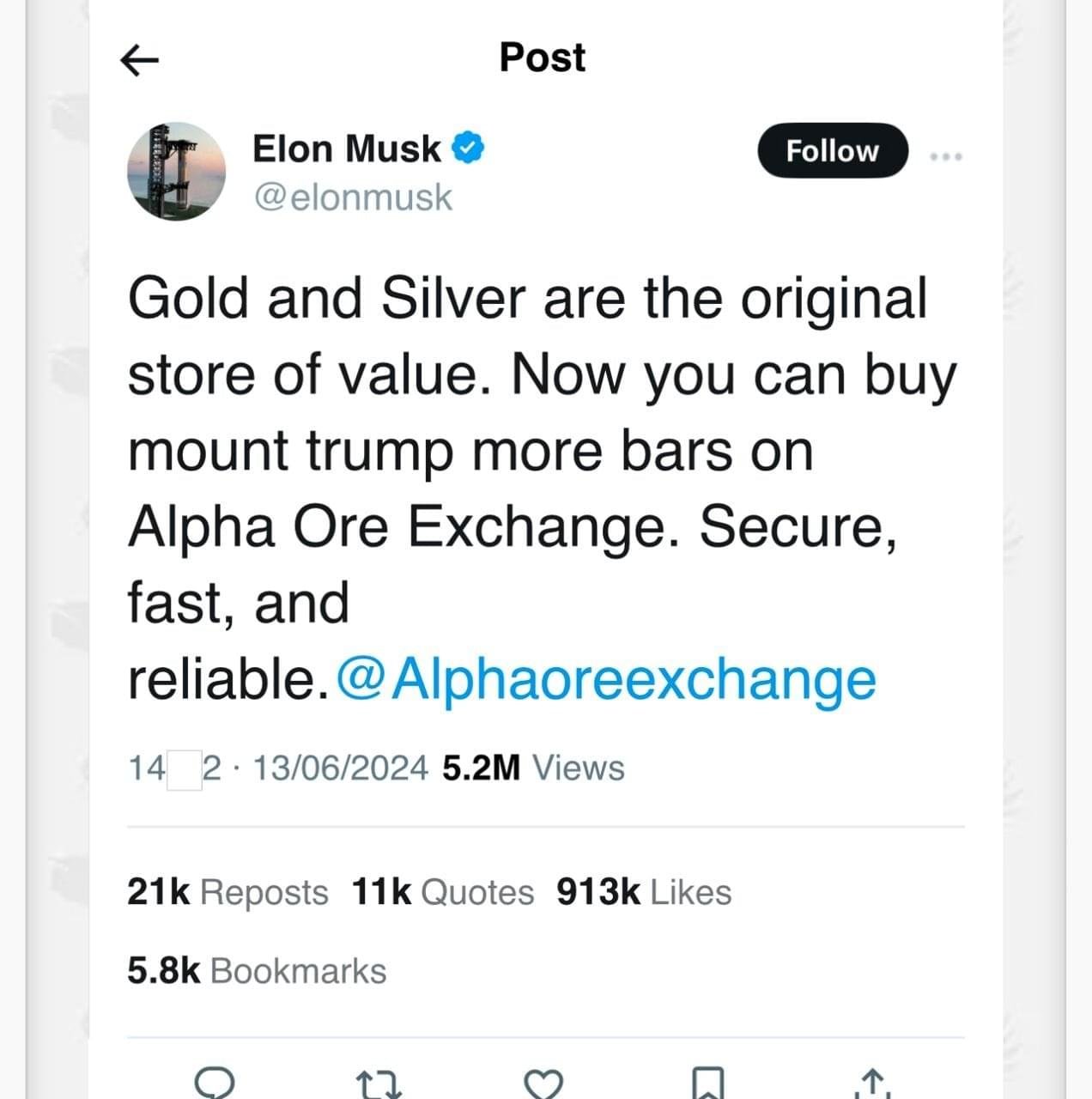Click the Post header title
The image size is (1092, 1099).
pyautogui.click(x=543, y=58)
